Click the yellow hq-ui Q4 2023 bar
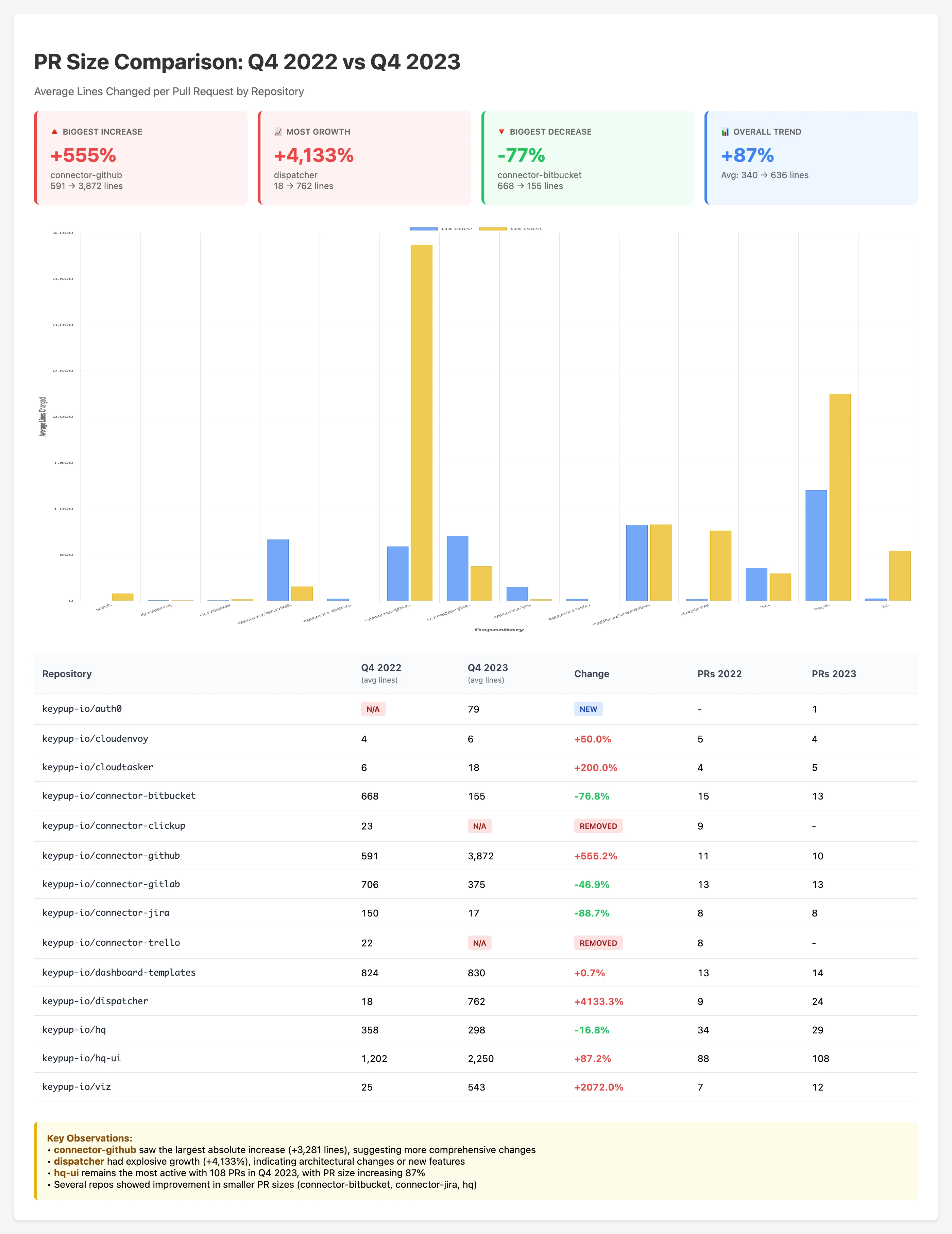The height and width of the screenshot is (1234, 952). pyautogui.click(x=840, y=497)
